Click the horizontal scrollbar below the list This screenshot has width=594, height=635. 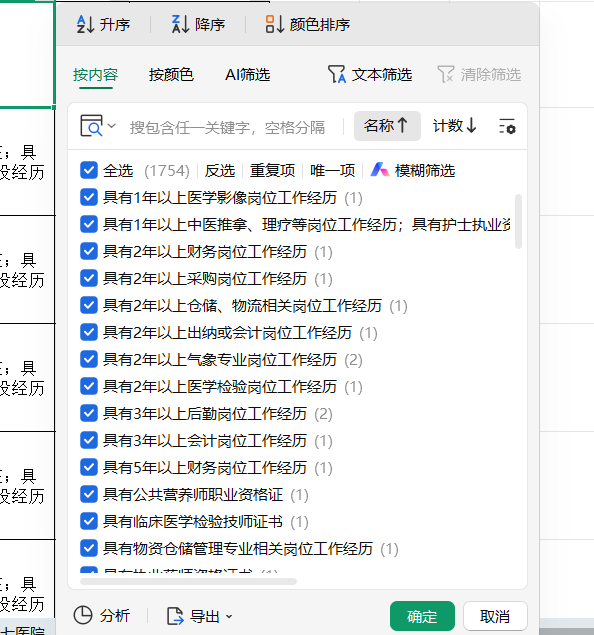click(x=188, y=582)
